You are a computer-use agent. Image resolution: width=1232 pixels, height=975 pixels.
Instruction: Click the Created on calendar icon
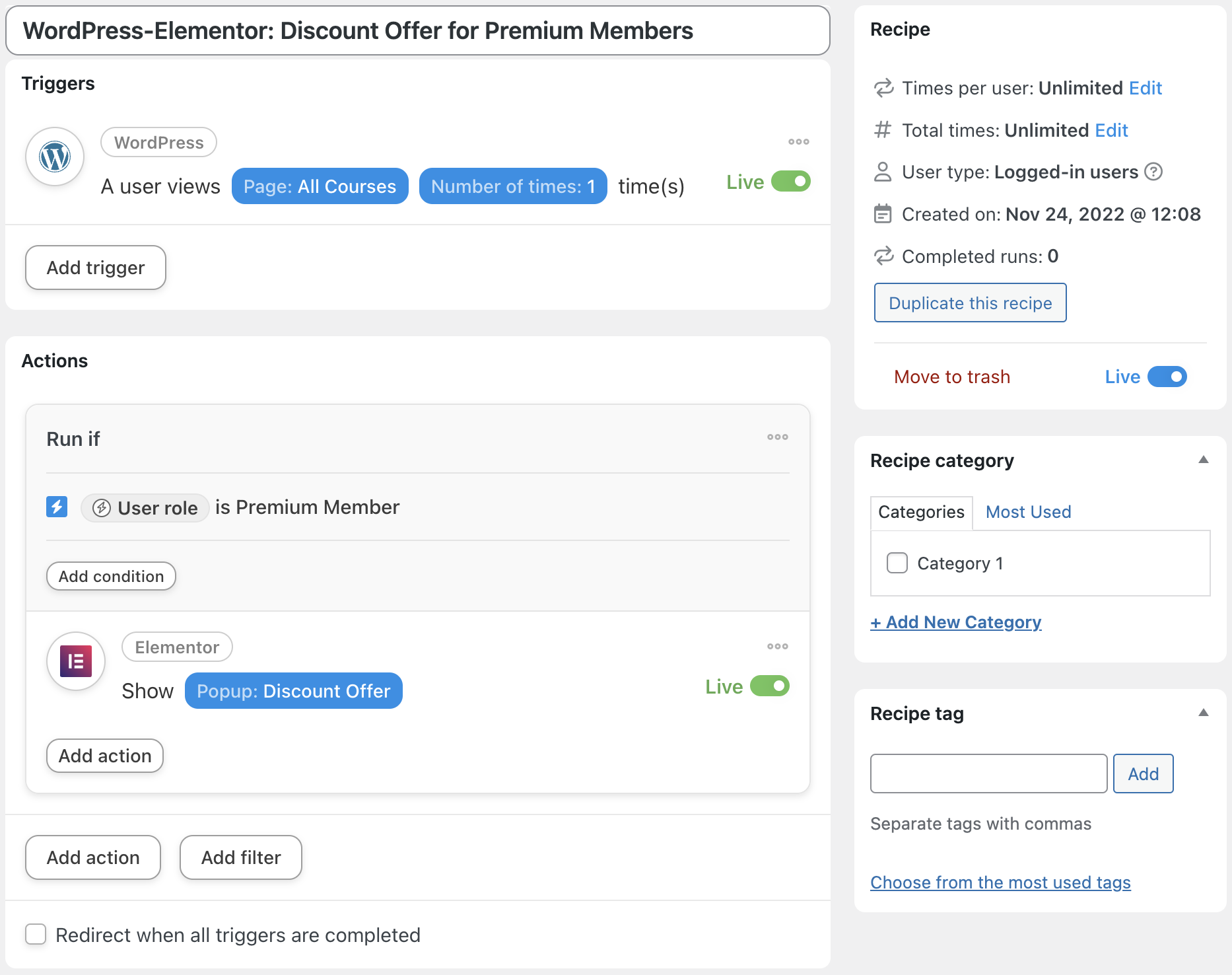[x=883, y=214]
